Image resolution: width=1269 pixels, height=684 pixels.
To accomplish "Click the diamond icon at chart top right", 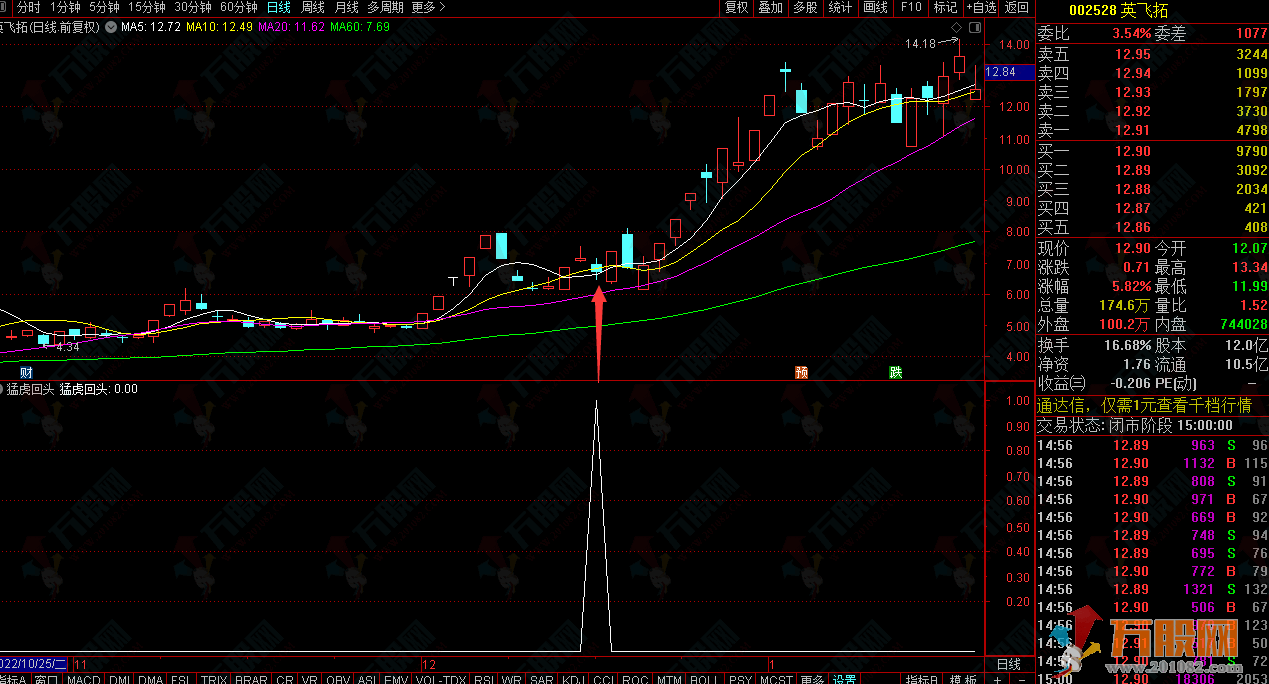I will 957,27.
